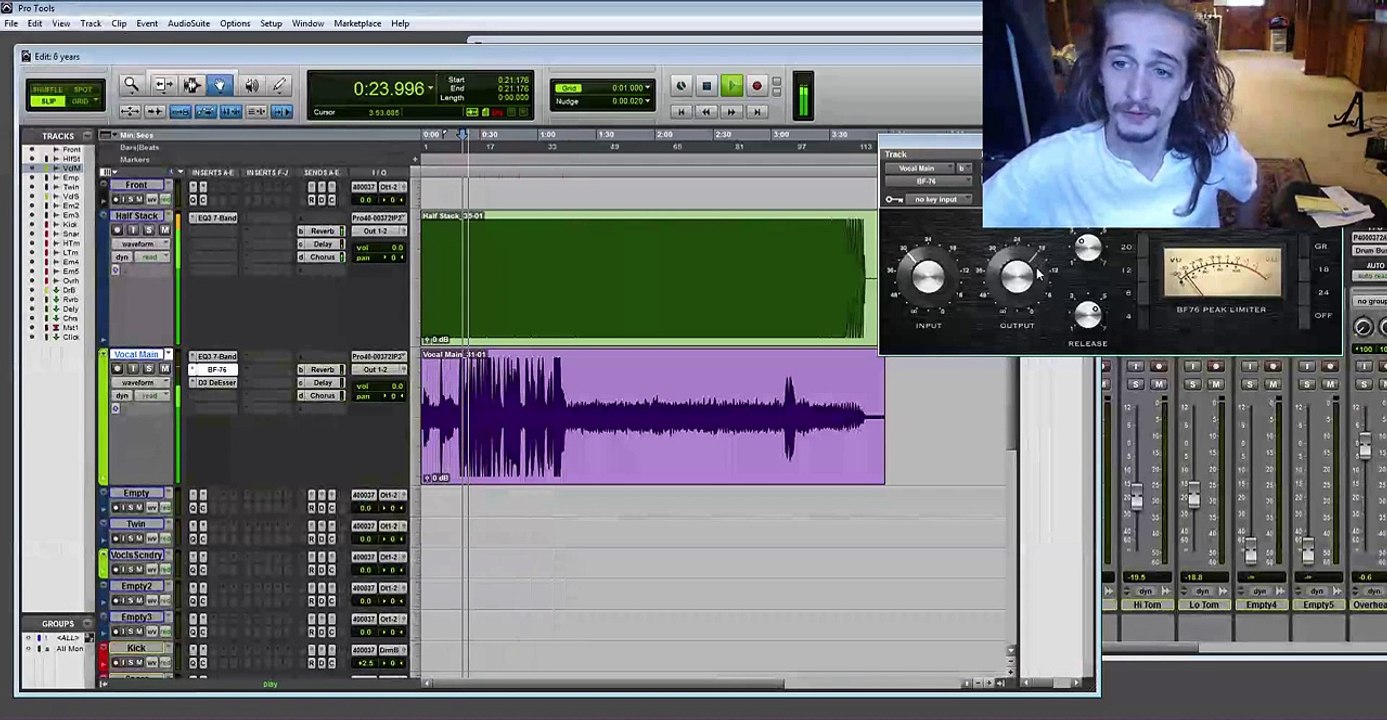This screenshot has height=720, width=1387.
Task: Record-enable the Half Stack track
Action: [117, 230]
